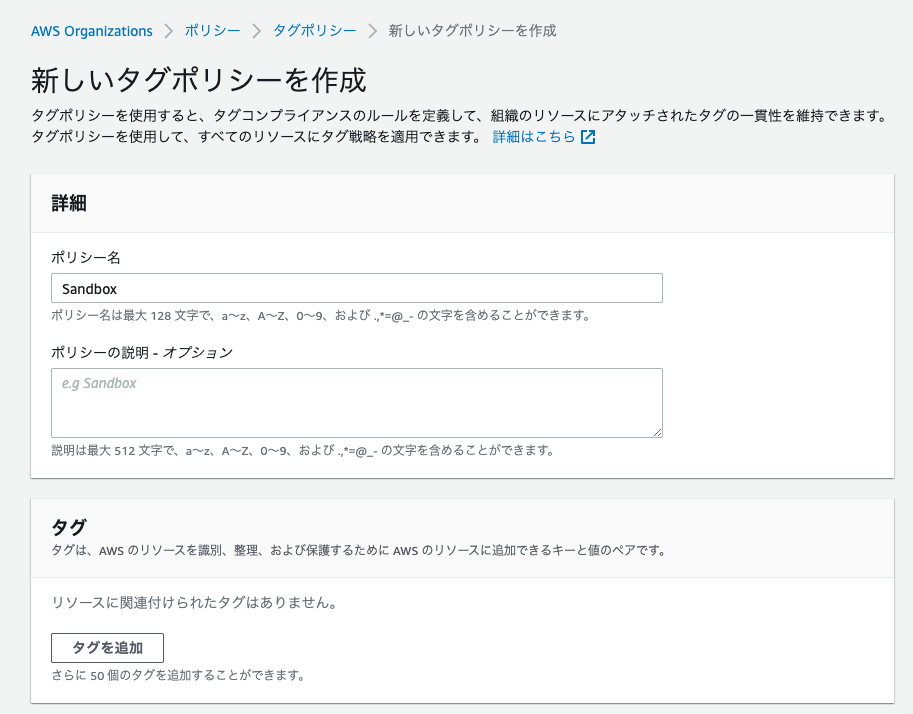
Task: Open the ポリシー breadcrumb link
Action: (213, 31)
